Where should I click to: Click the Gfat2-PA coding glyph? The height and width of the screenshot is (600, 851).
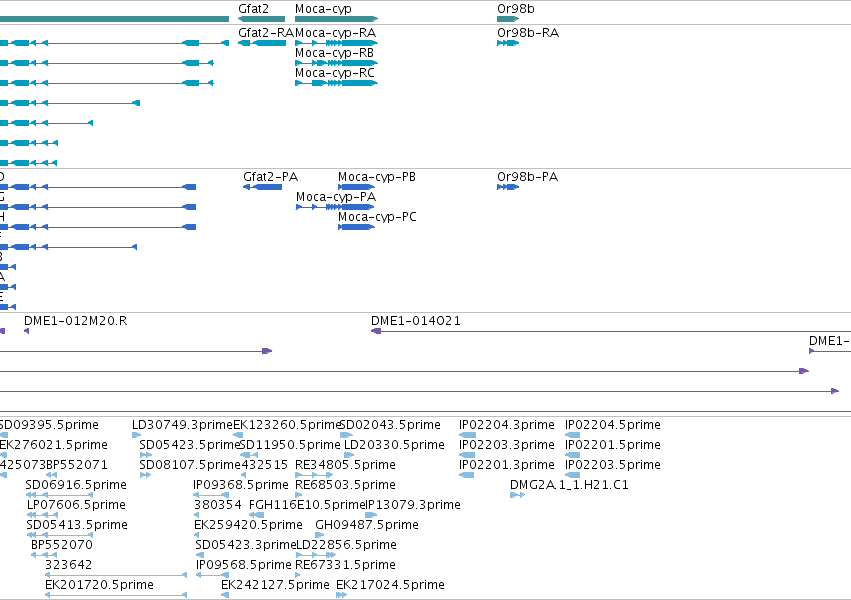click(x=263, y=187)
